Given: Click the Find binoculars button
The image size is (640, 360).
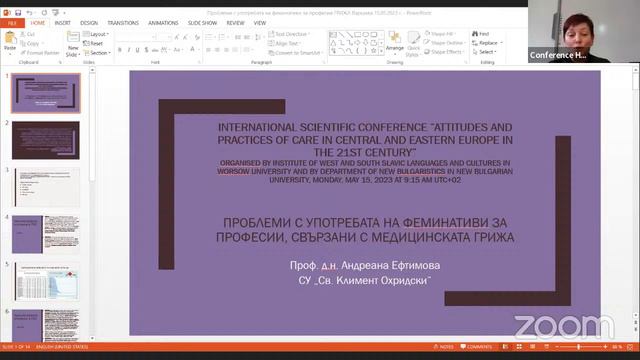Looking at the screenshot, I should click(480, 34).
